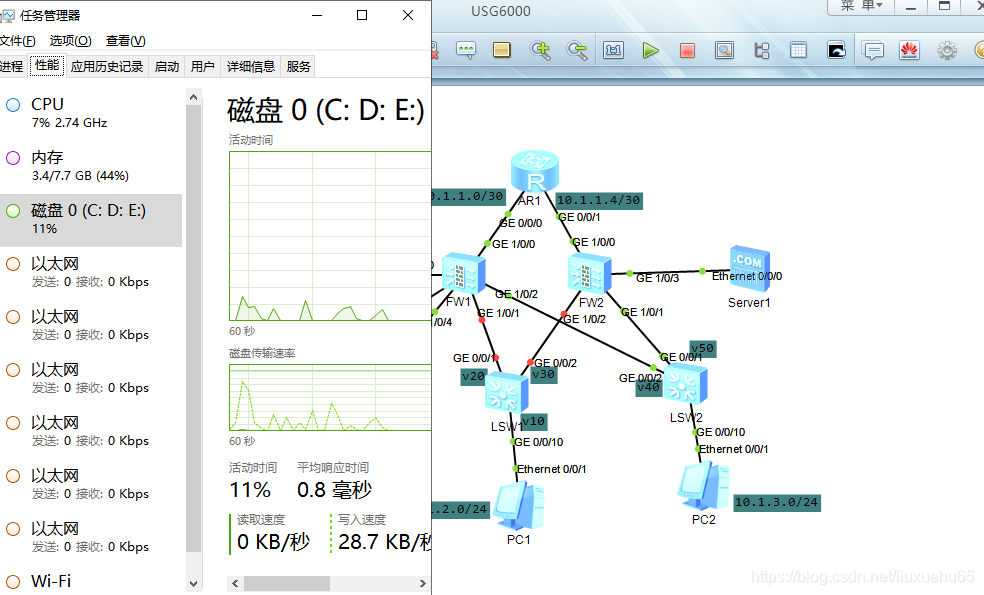Open the eNSP menu dropdown

point(861,6)
